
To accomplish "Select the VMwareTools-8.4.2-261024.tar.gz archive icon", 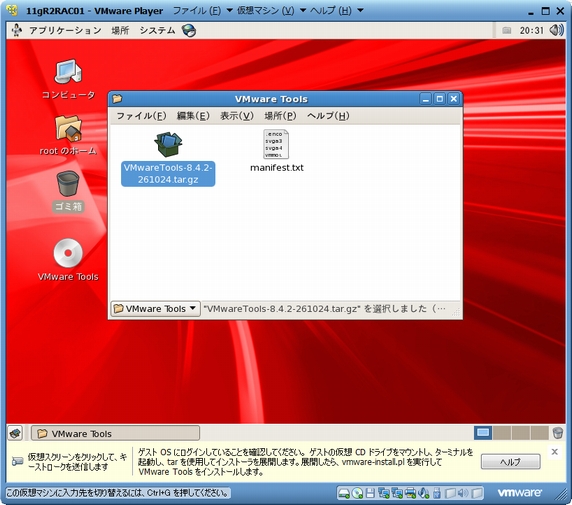I will [x=168, y=144].
